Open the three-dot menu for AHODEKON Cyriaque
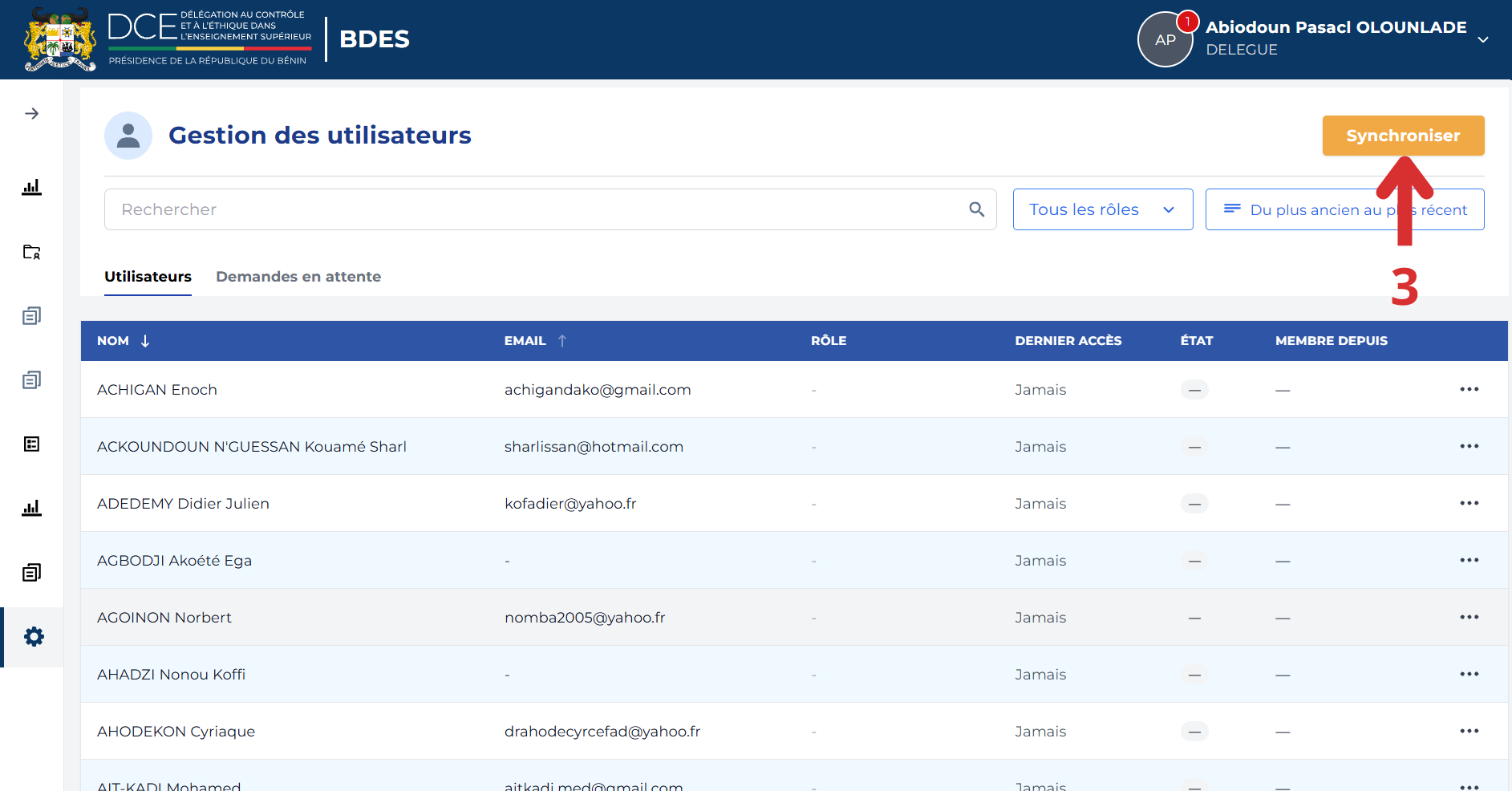 pyautogui.click(x=1469, y=732)
